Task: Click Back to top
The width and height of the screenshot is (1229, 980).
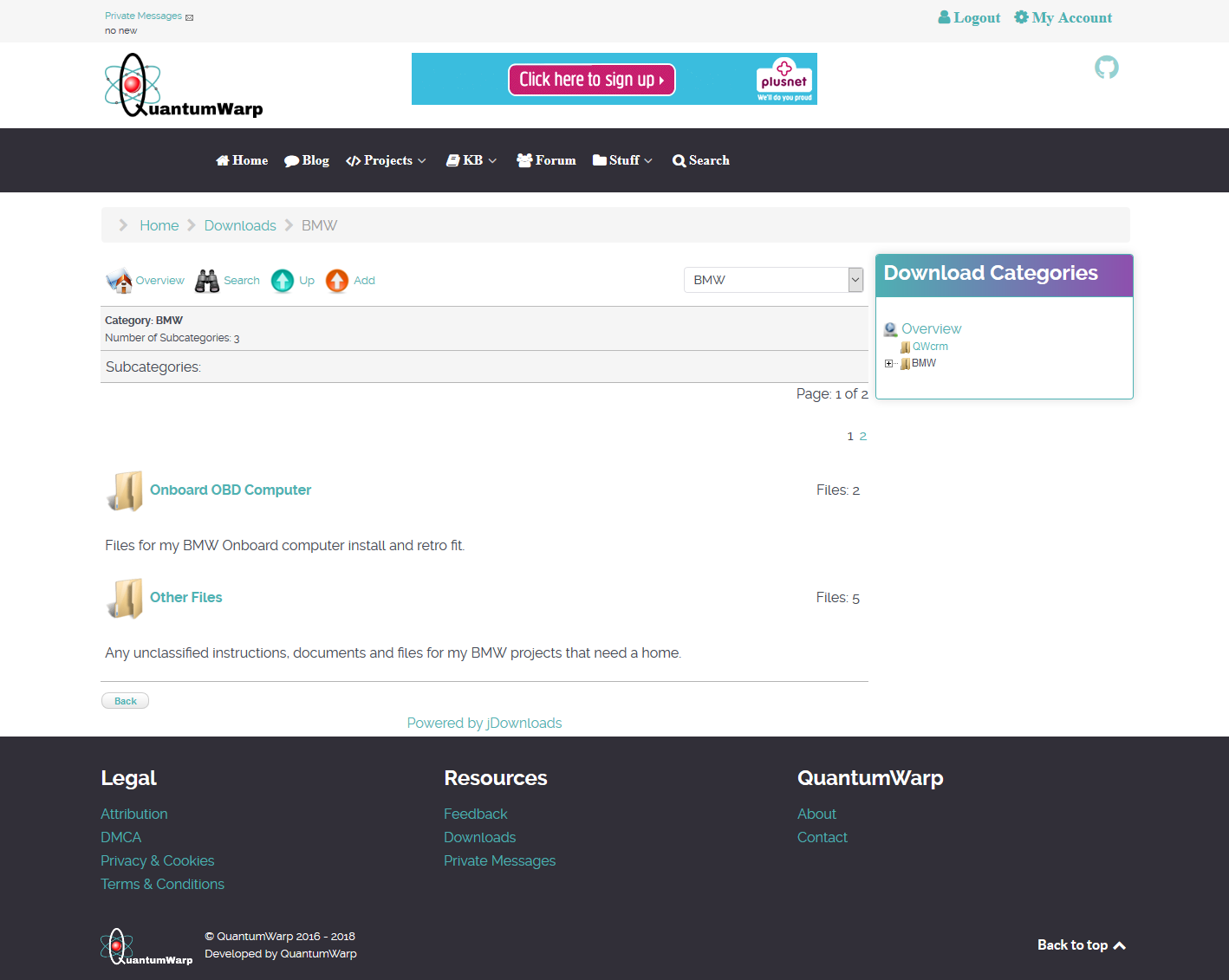Action: point(1081,944)
